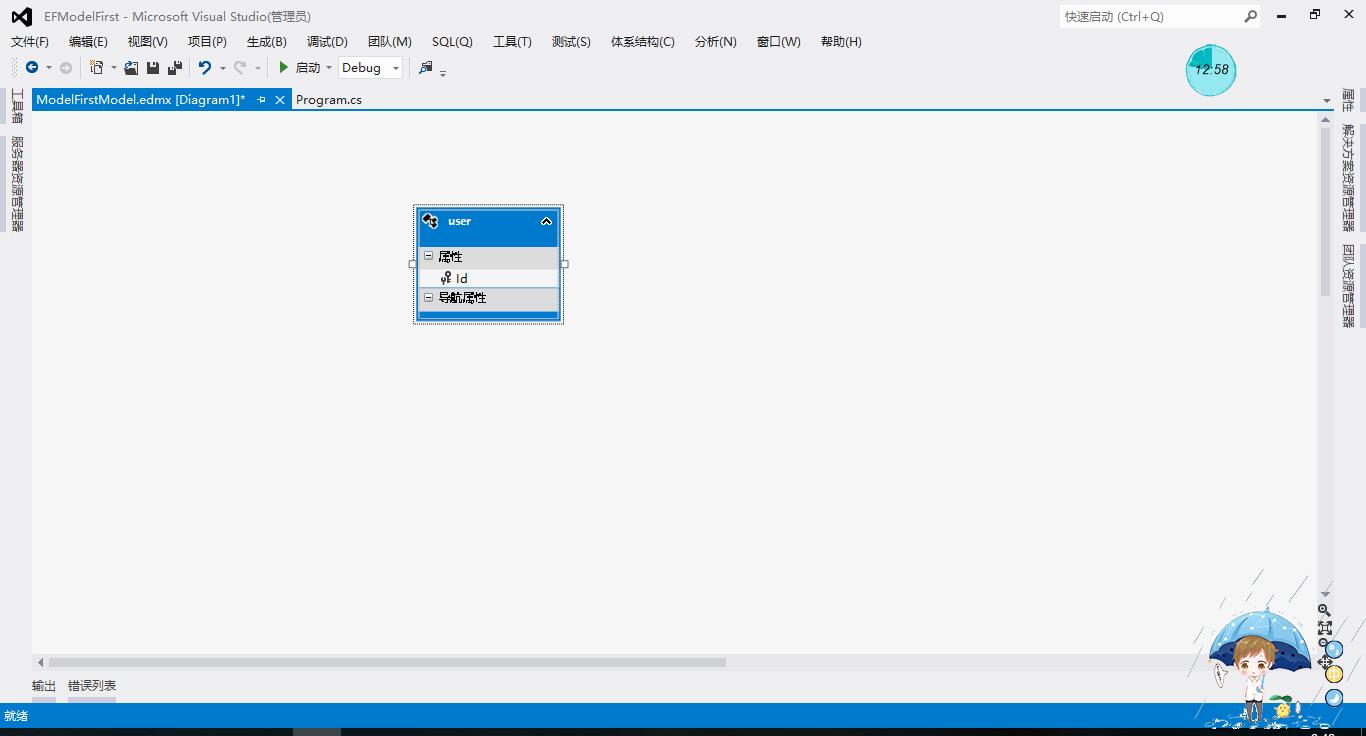Open the 团队资源管理器 side panel
Image resolution: width=1366 pixels, height=736 pixels.
point(1348,285)
